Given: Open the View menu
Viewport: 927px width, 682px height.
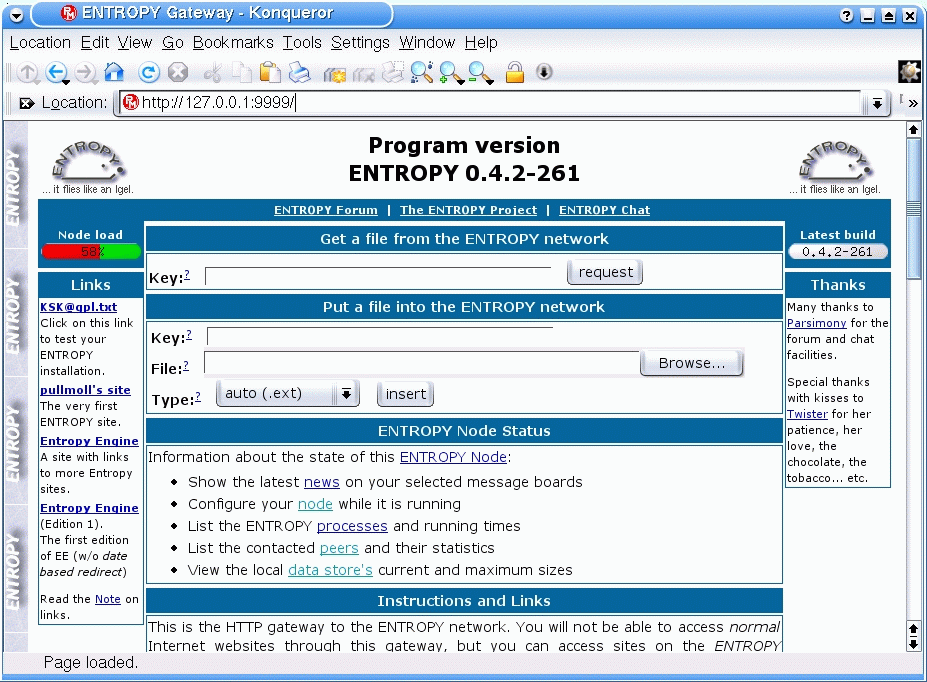Looking at the screenshot, I should [135, 43].
